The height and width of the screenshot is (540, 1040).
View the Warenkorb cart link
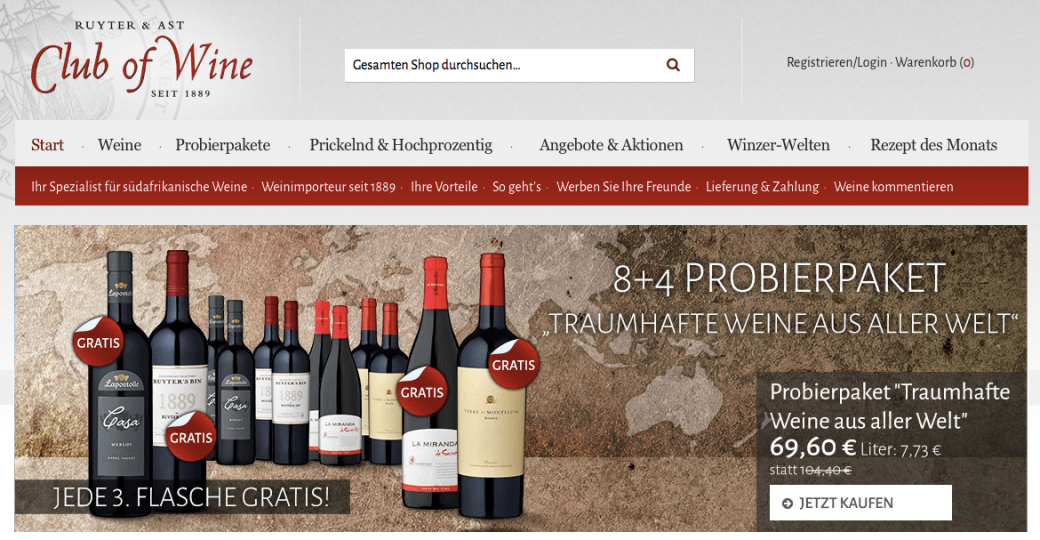935,62
